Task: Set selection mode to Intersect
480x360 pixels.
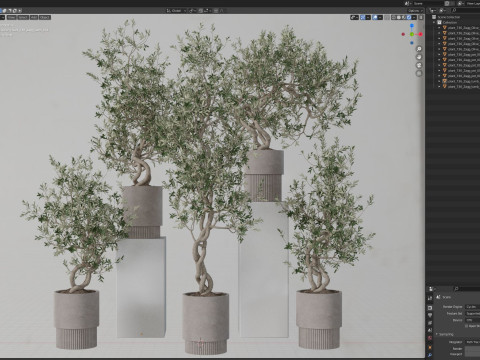Action: pos(20,11)
